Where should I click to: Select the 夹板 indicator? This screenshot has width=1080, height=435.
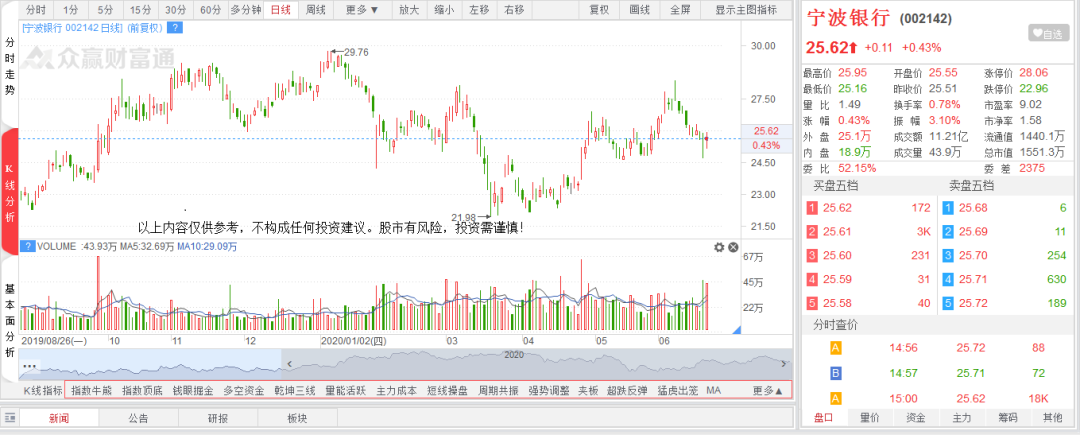click(588, 391)
